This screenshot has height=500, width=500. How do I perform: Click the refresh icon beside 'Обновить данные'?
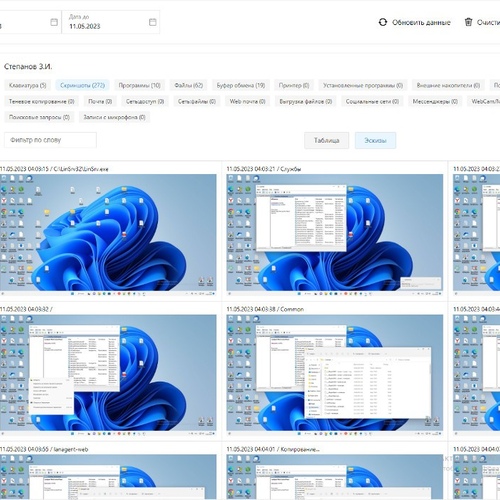tap(383, 22)
